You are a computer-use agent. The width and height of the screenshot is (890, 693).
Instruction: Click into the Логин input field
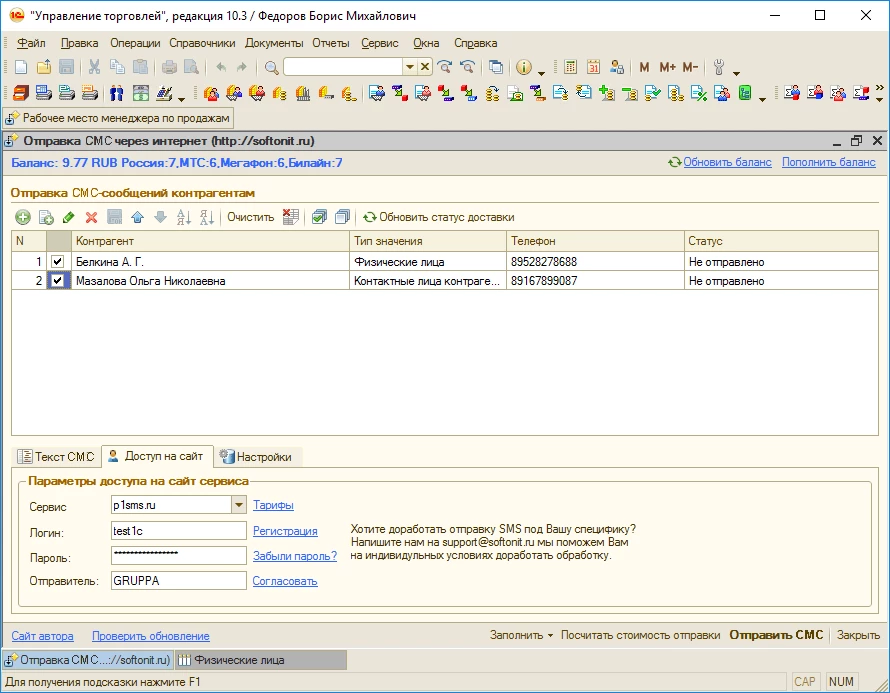tap(178, 531)
